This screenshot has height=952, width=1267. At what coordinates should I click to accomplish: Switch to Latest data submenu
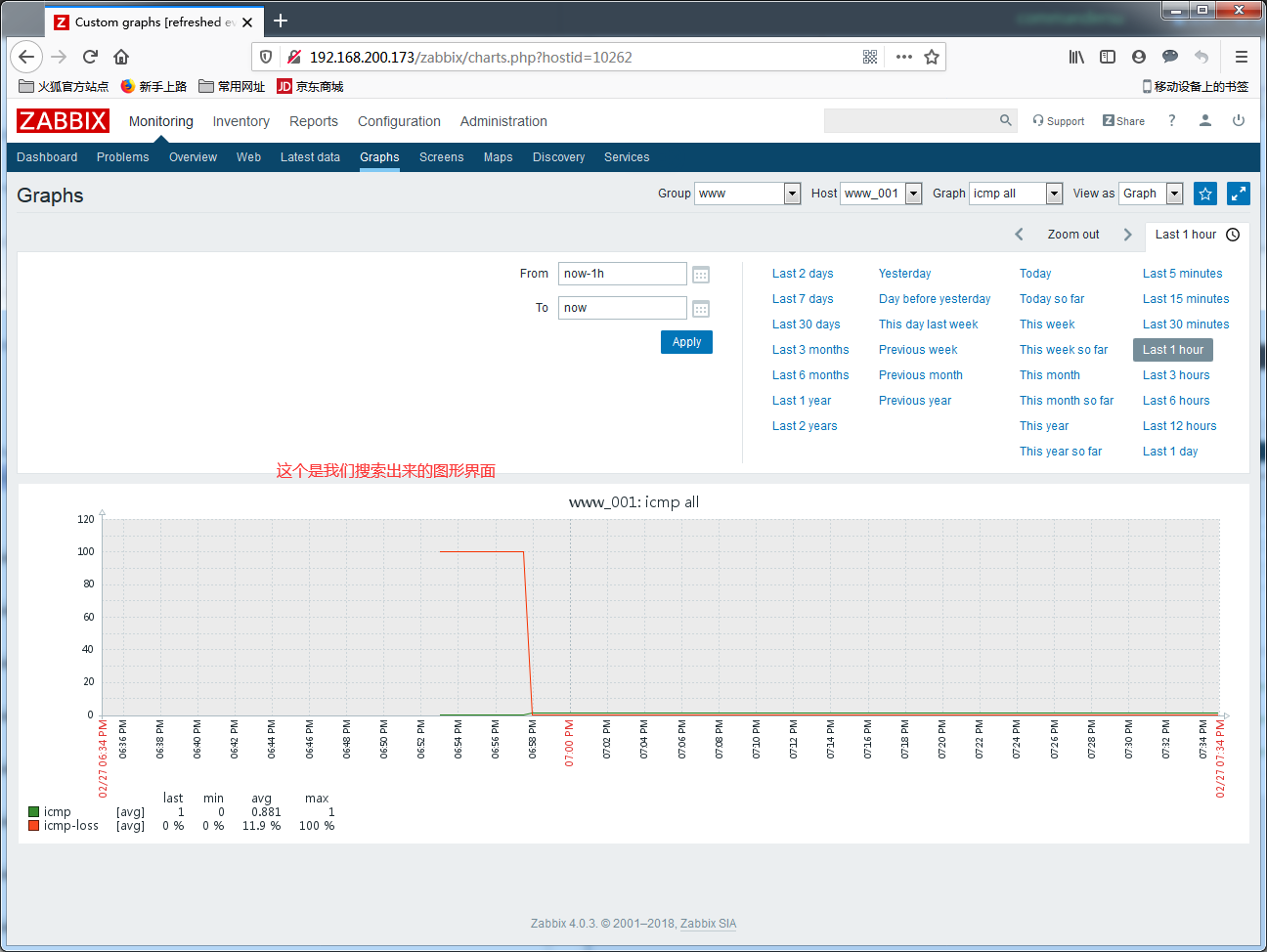310,157
